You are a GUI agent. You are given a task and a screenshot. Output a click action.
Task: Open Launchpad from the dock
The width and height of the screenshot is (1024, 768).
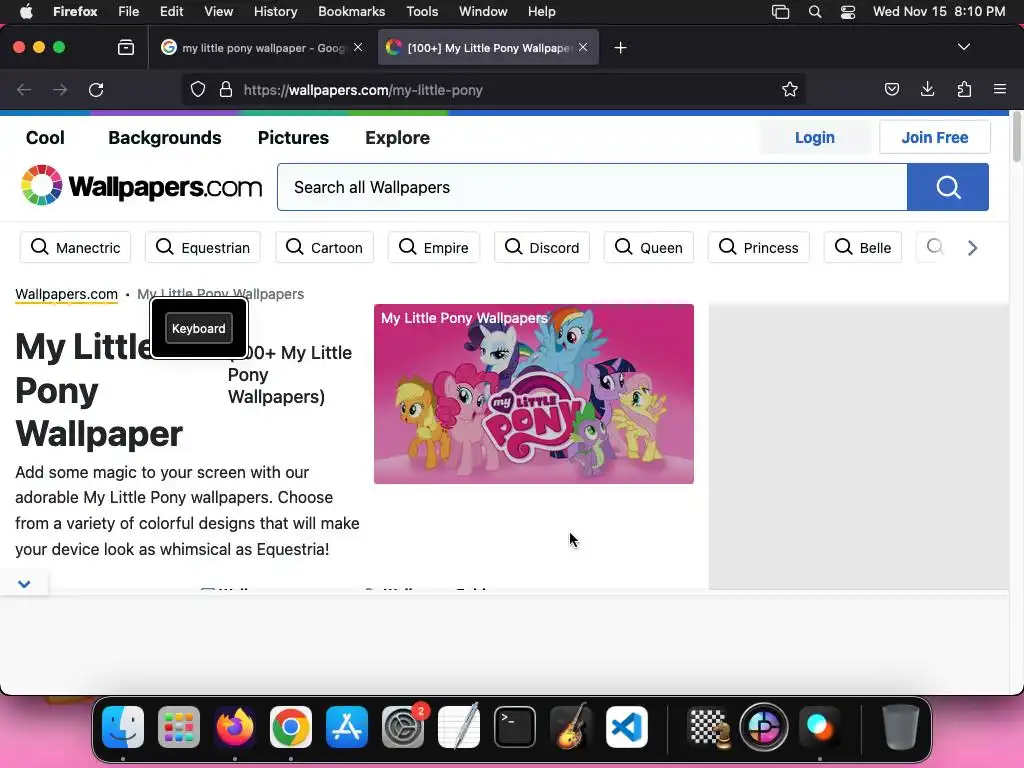179,727
